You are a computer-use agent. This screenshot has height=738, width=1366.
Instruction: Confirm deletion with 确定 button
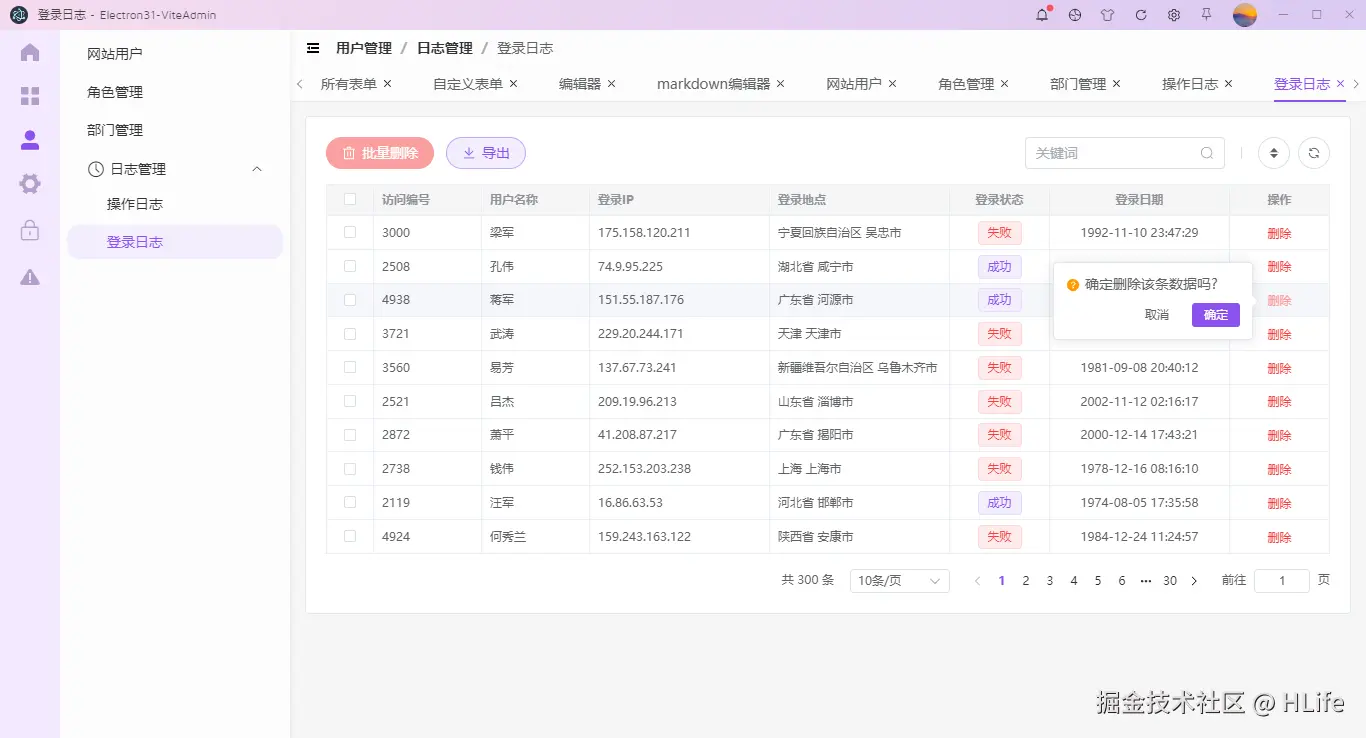1216,314
